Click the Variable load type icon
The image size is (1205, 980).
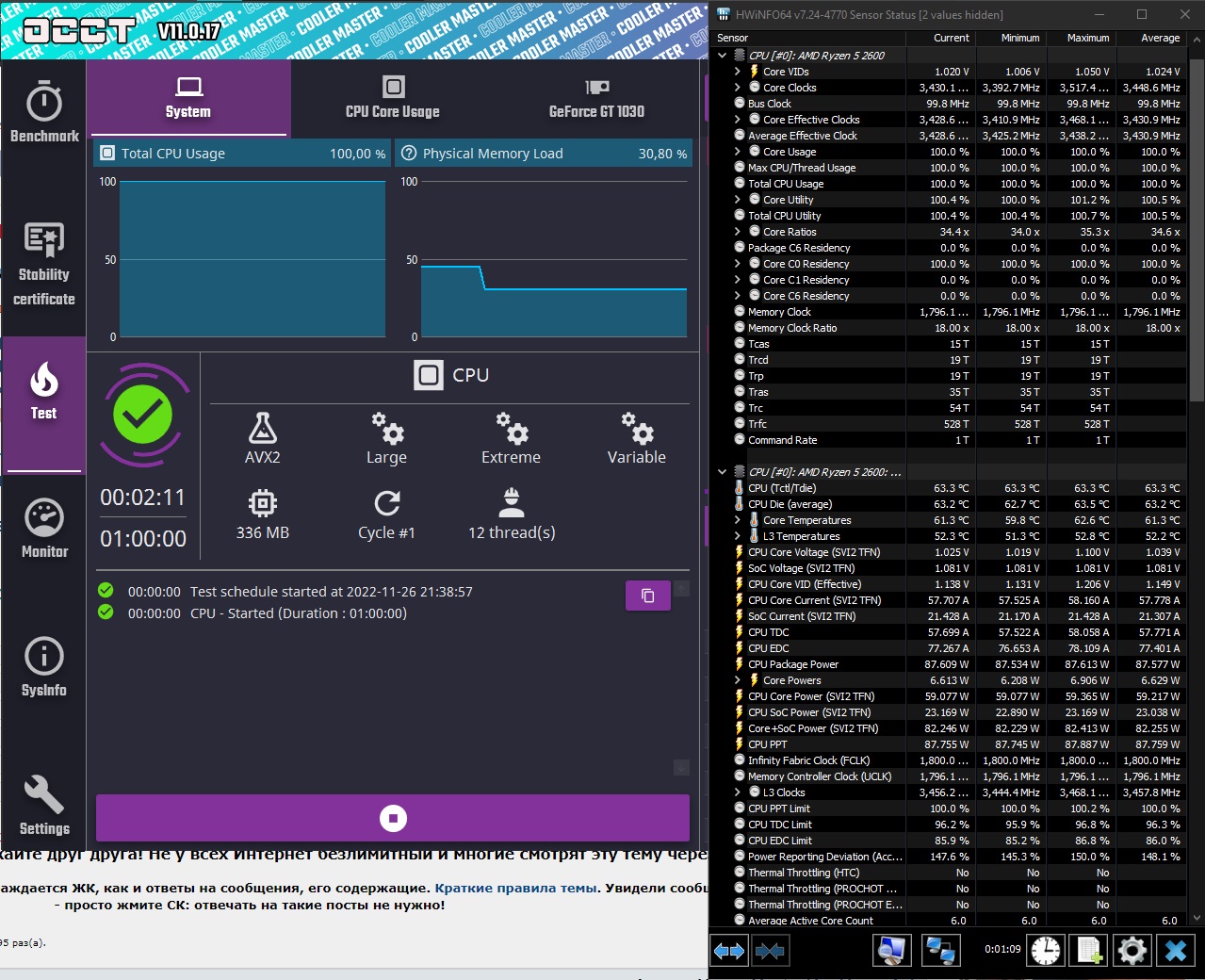[637, 429]
